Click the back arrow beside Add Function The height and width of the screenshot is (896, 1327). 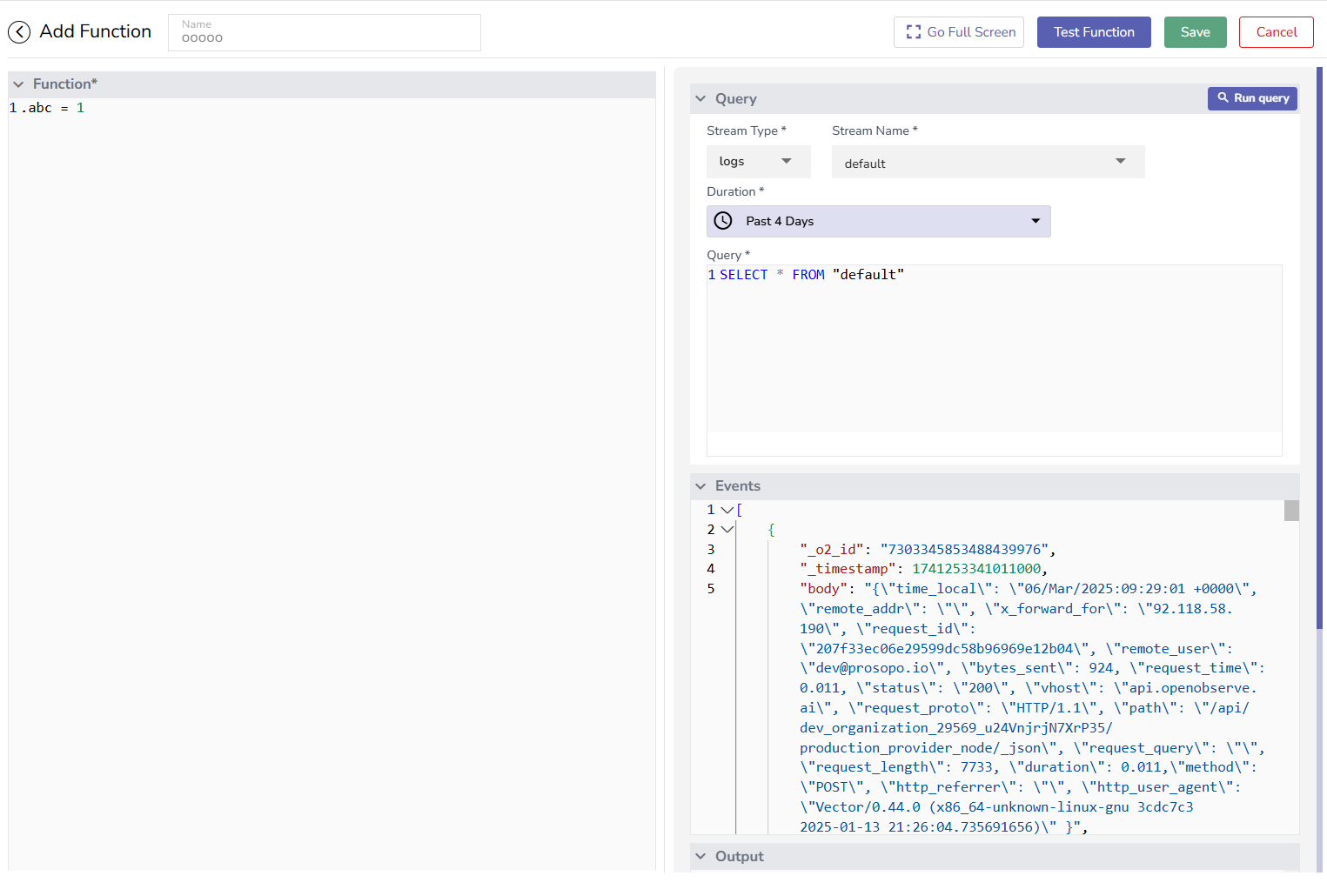click(x=19, y=31)
